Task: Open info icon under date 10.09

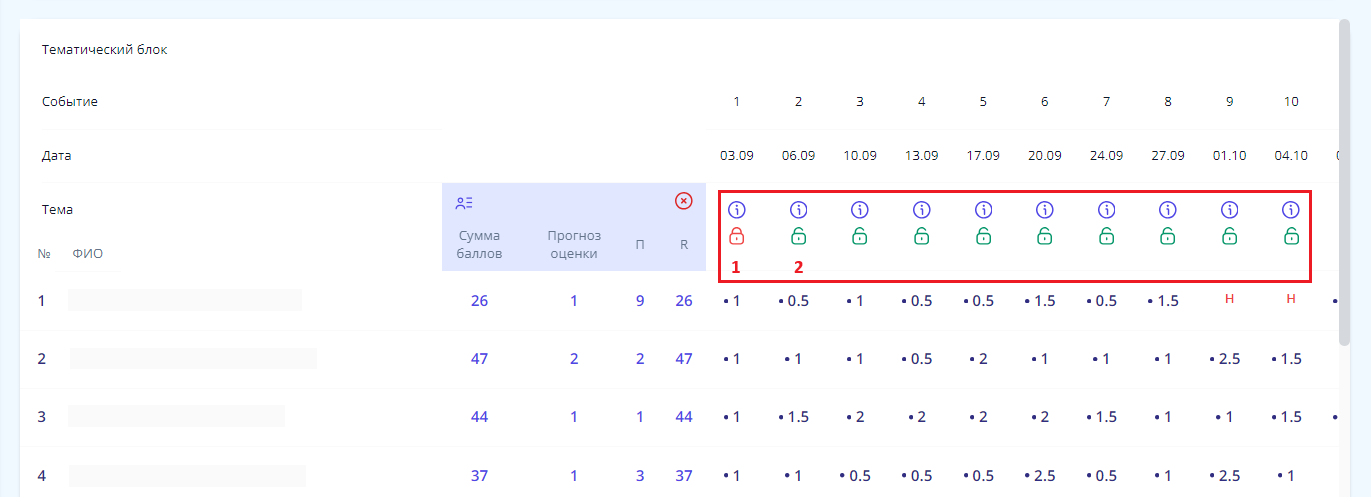Action: 860,210
